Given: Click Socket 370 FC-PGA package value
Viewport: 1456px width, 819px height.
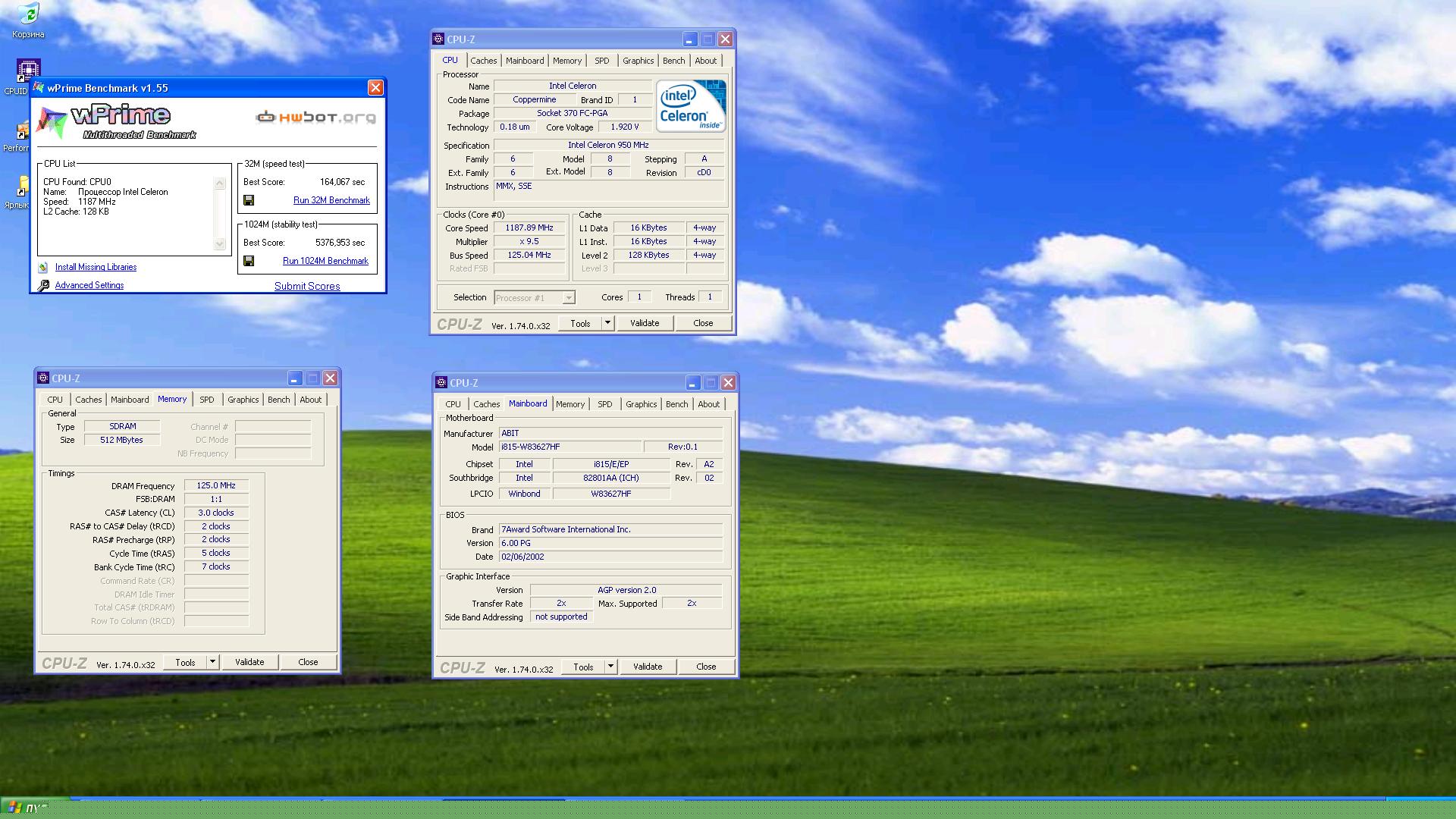Looking at the screenshot, I should tap(573, 113).
